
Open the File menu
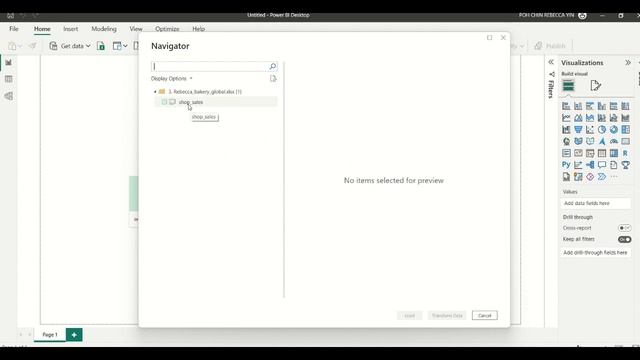click(x=14, y=29)
